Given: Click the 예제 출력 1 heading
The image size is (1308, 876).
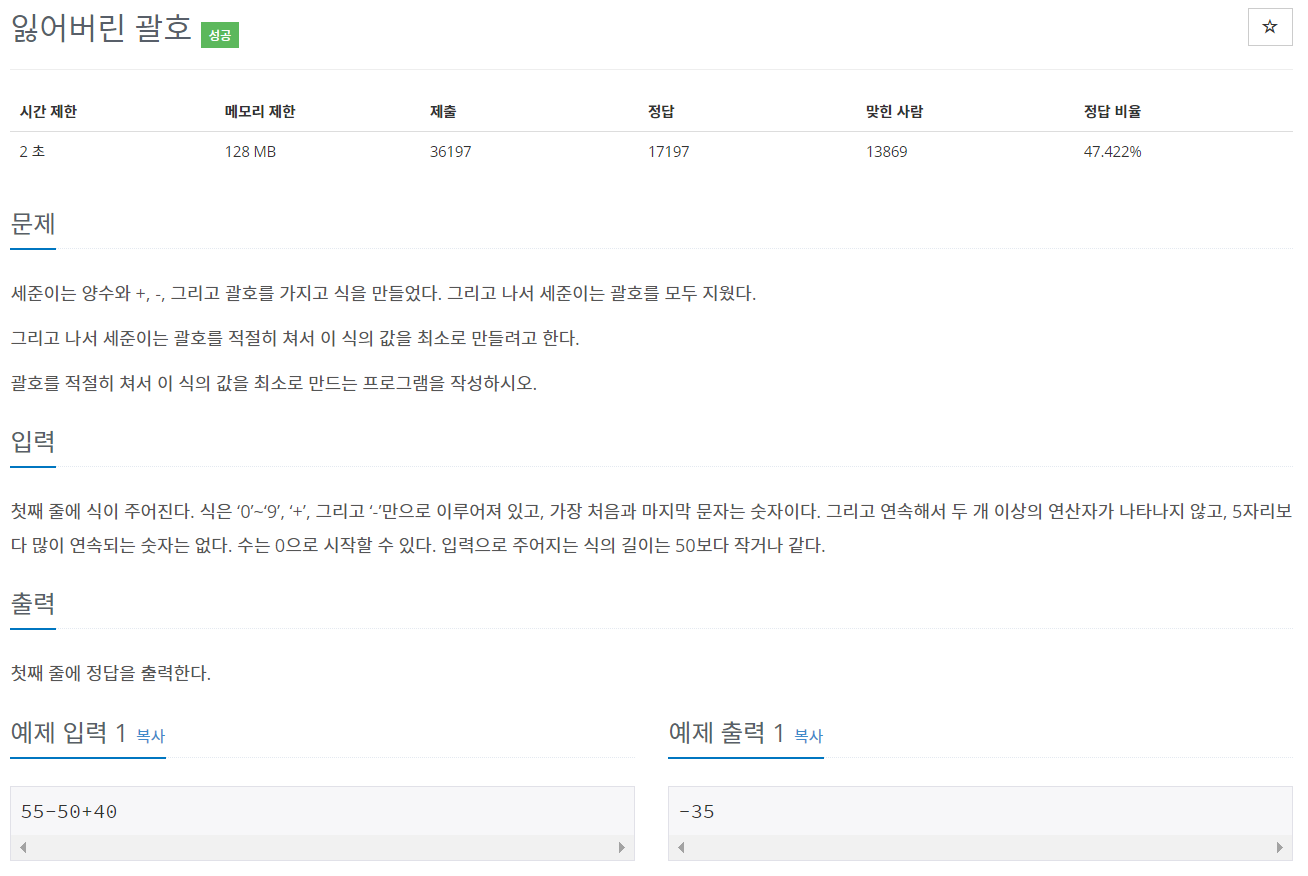Looking at the screenshot, I should pyautogui.click(x=726, y=733).
